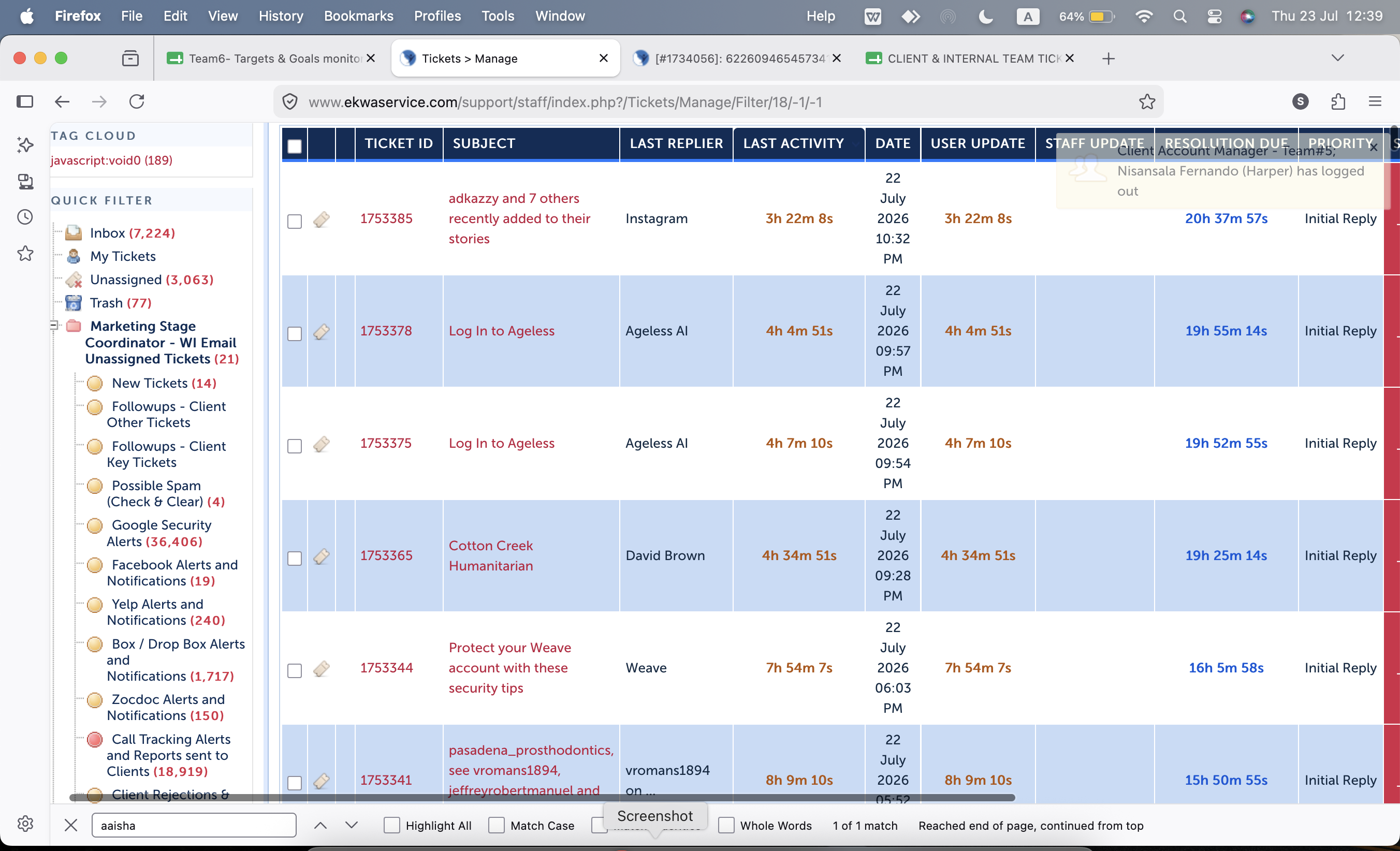Viewport: 1400px width, 851px height.
Task: Reload the current page
Action: [x=137, y=101]
